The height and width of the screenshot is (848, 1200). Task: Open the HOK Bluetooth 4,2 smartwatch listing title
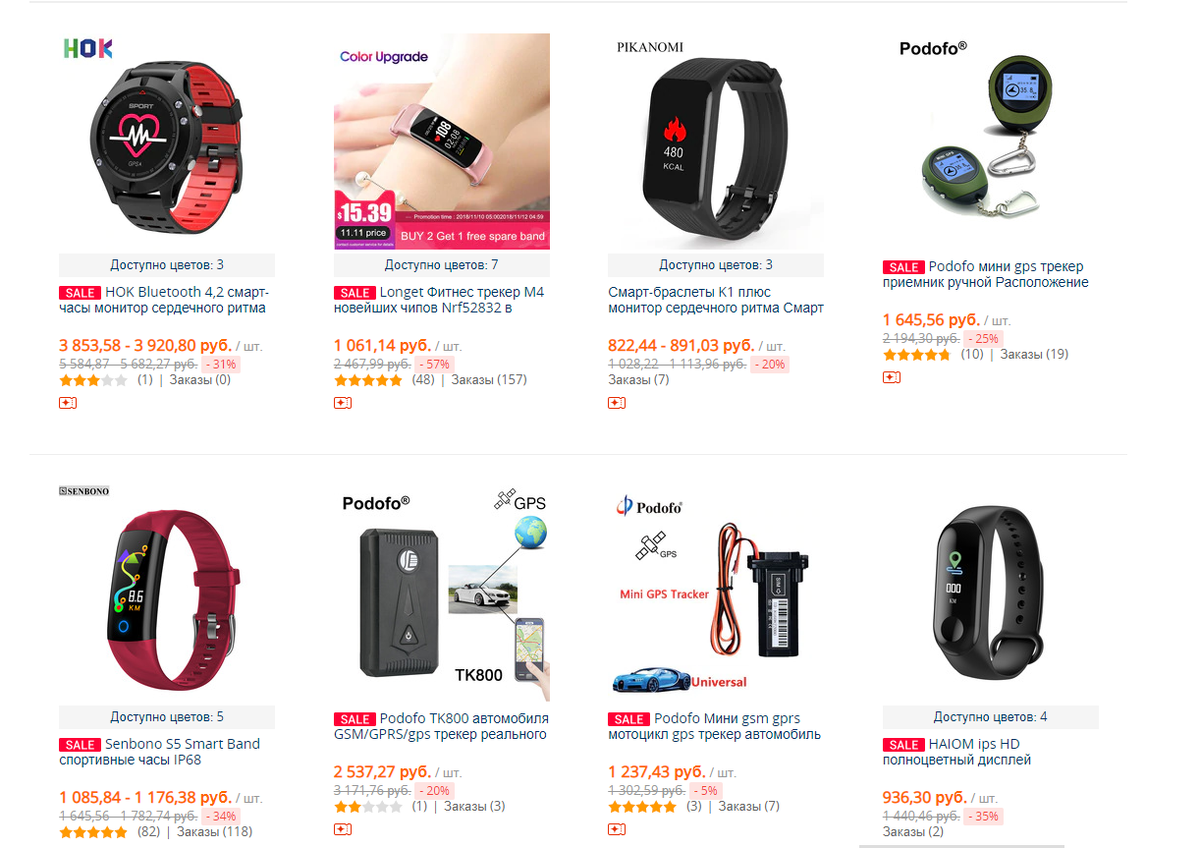[x=166, y=300]
